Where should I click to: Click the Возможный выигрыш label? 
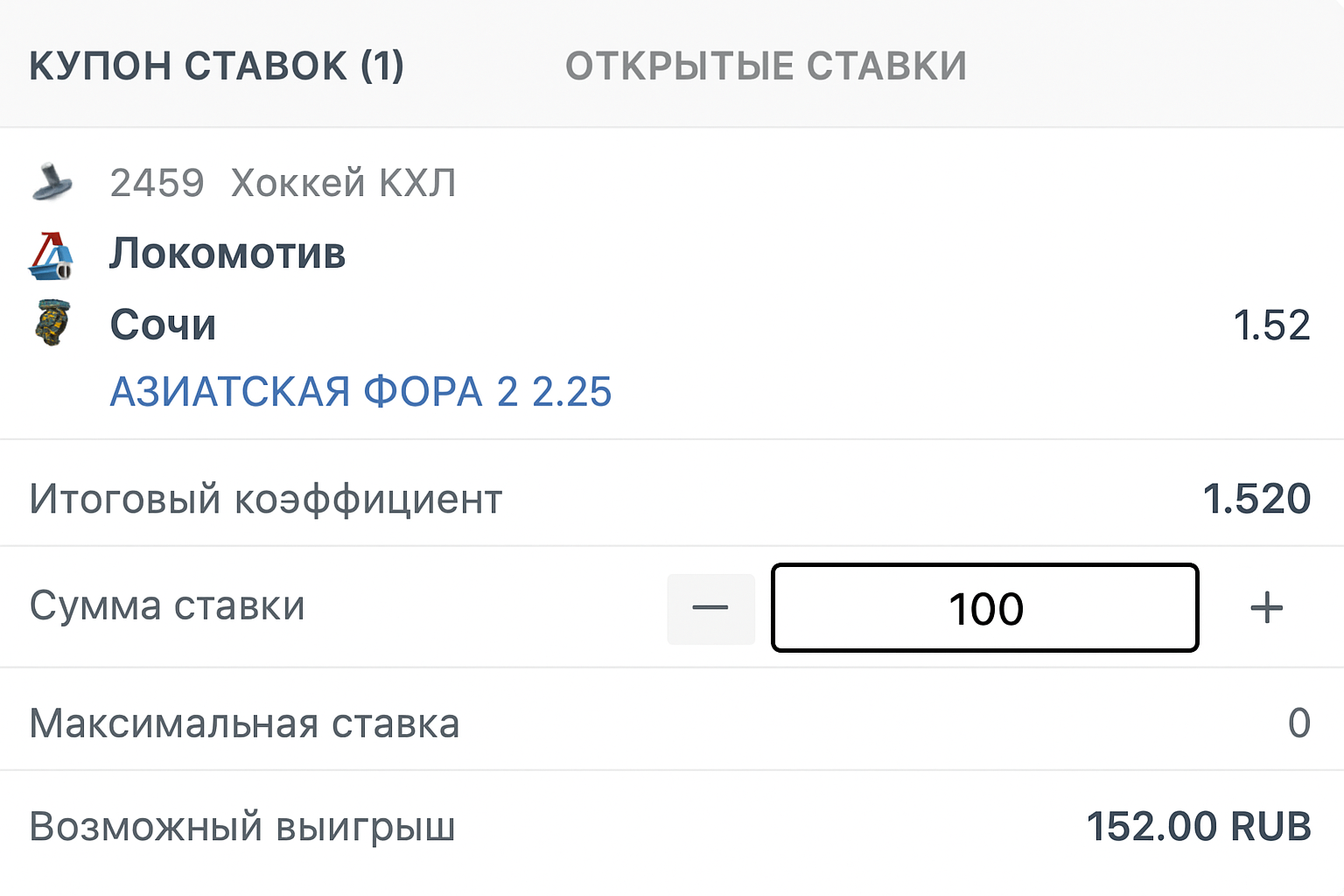[242, 827]
